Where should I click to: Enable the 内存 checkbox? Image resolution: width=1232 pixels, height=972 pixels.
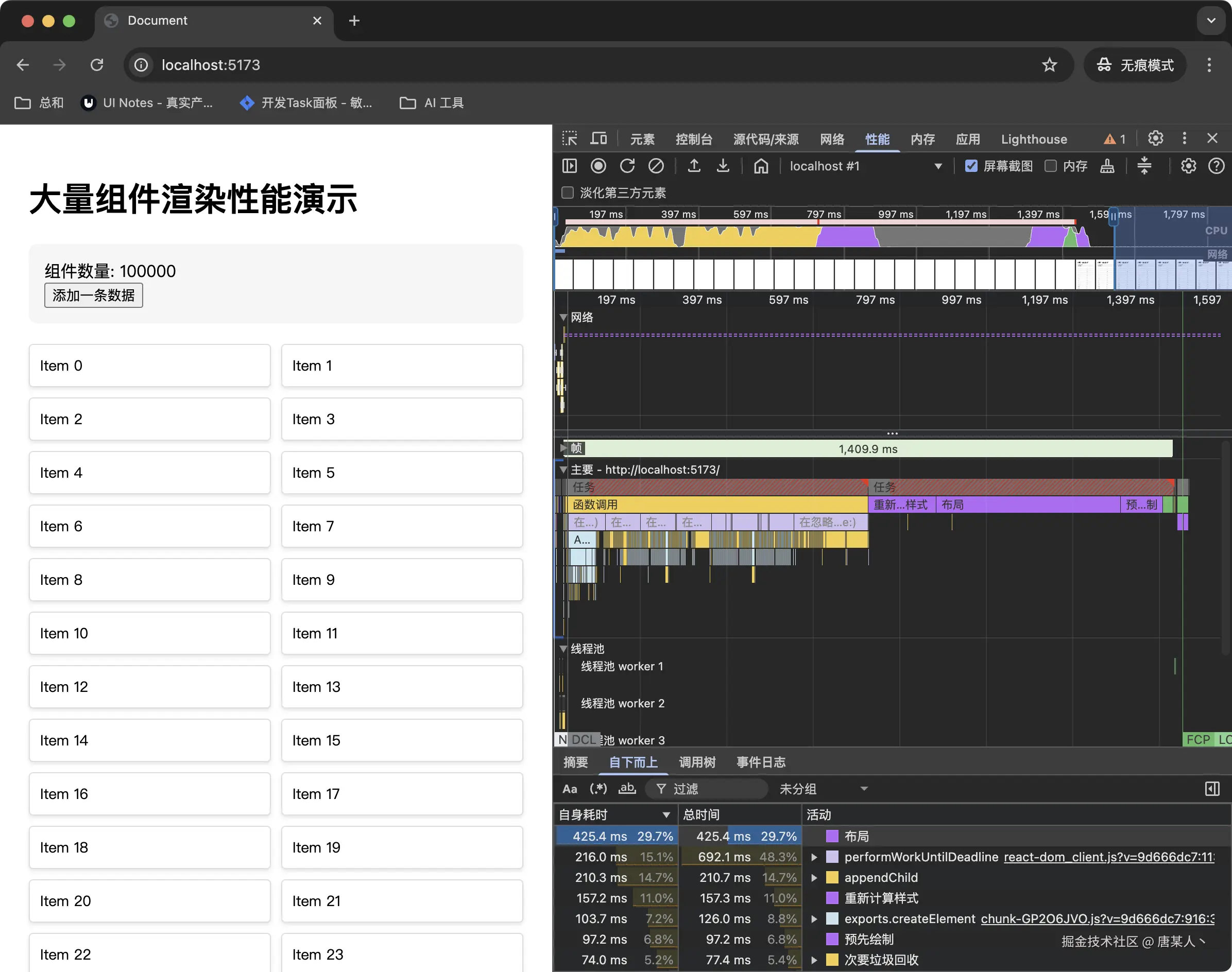tap(1050, 166)
